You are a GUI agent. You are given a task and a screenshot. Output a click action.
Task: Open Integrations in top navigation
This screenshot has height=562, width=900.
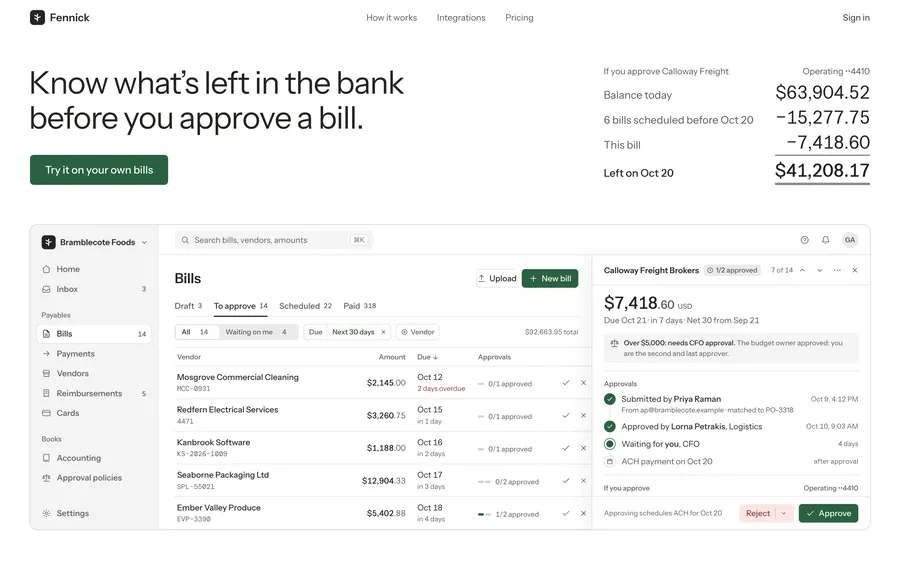tap(461, 18)
